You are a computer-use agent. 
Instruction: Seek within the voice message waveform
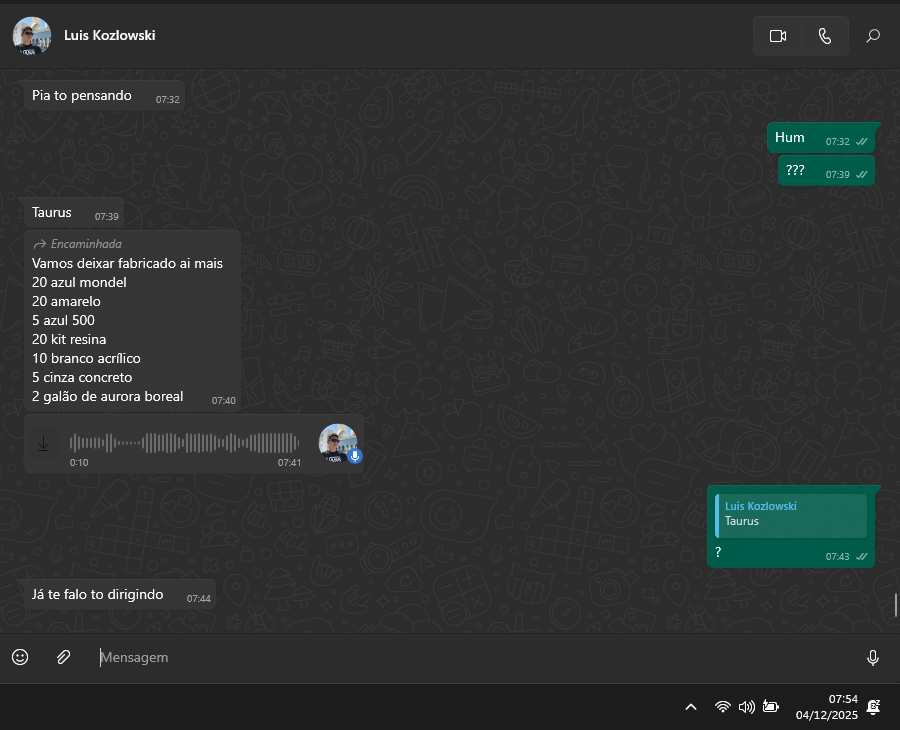[x=184, y=443]
